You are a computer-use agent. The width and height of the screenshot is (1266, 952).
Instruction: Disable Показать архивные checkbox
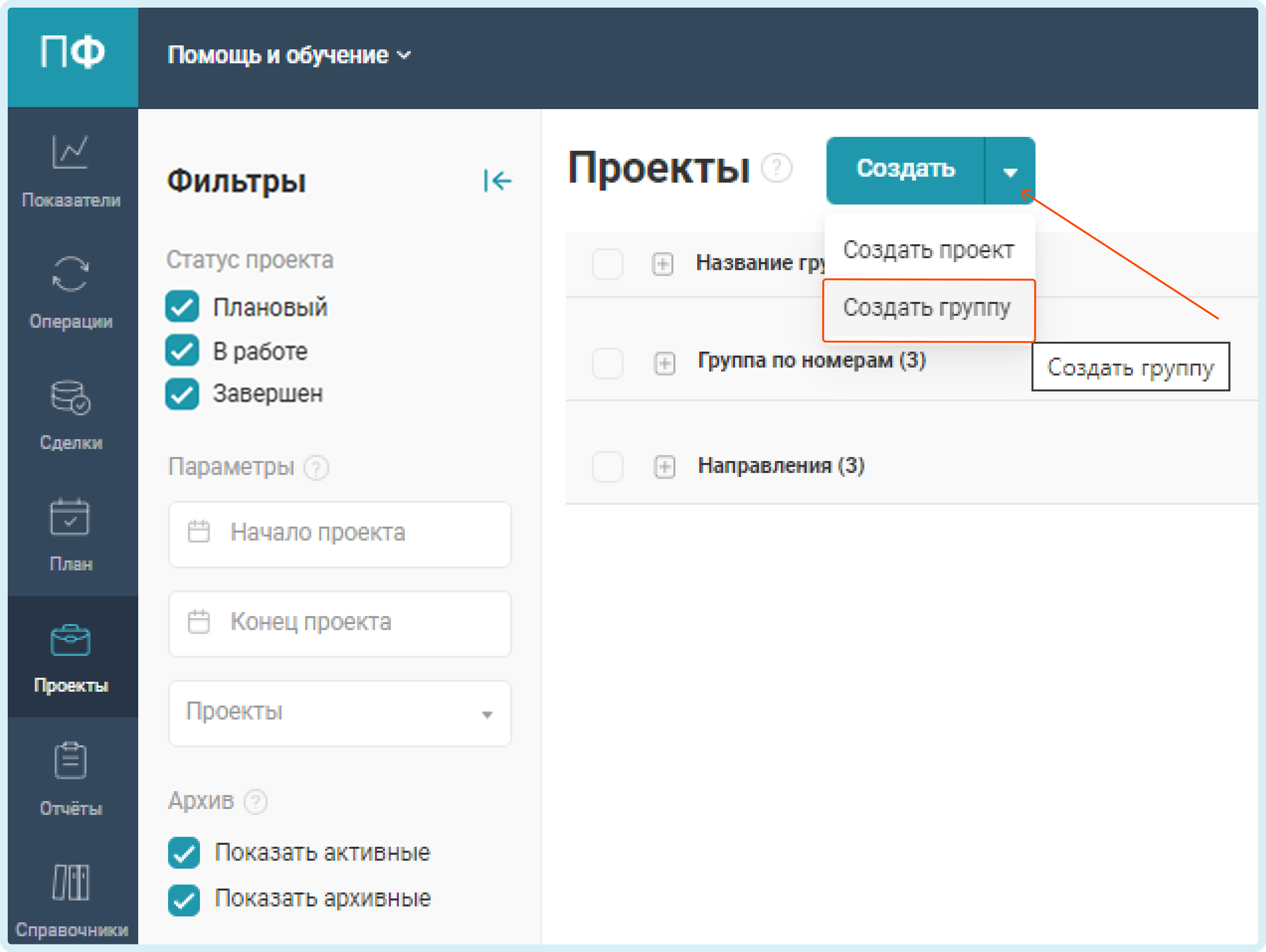tap(184, 899)
